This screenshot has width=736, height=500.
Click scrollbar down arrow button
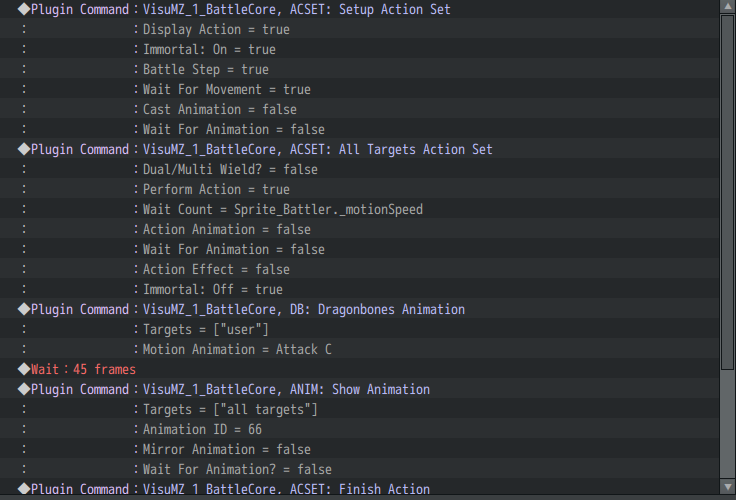click(727, 489)
